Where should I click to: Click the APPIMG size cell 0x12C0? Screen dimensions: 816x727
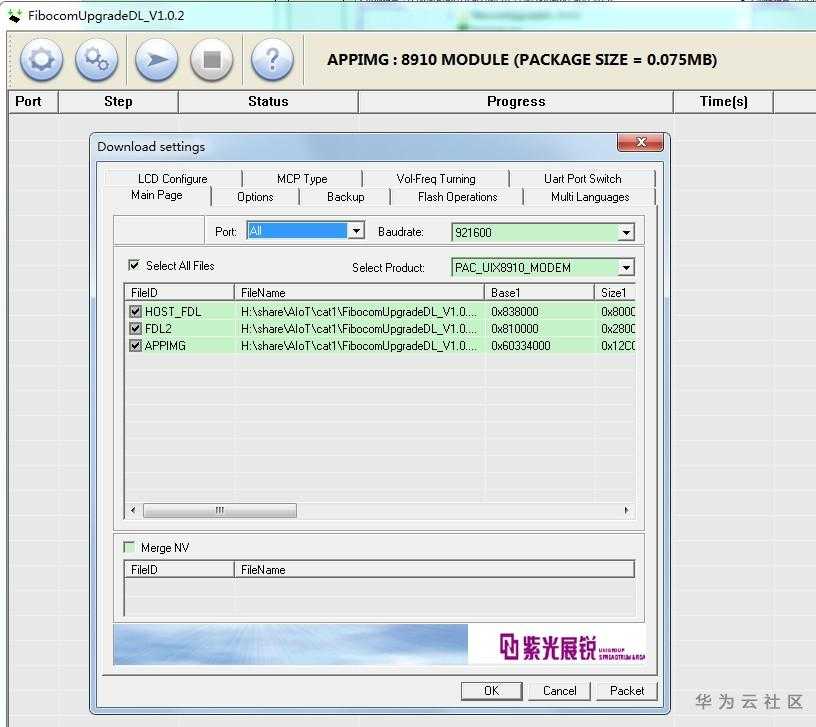point(616,346)
